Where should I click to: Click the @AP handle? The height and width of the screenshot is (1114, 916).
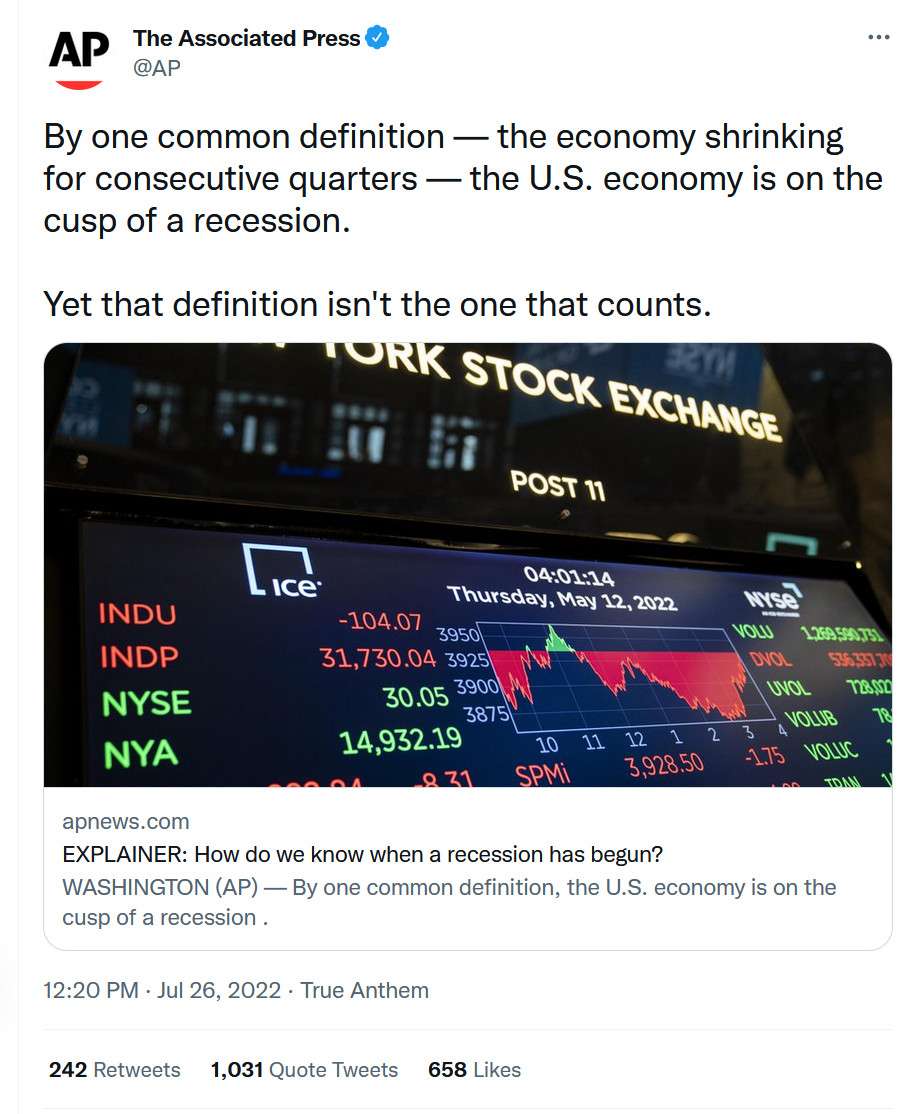click(156, 67)
